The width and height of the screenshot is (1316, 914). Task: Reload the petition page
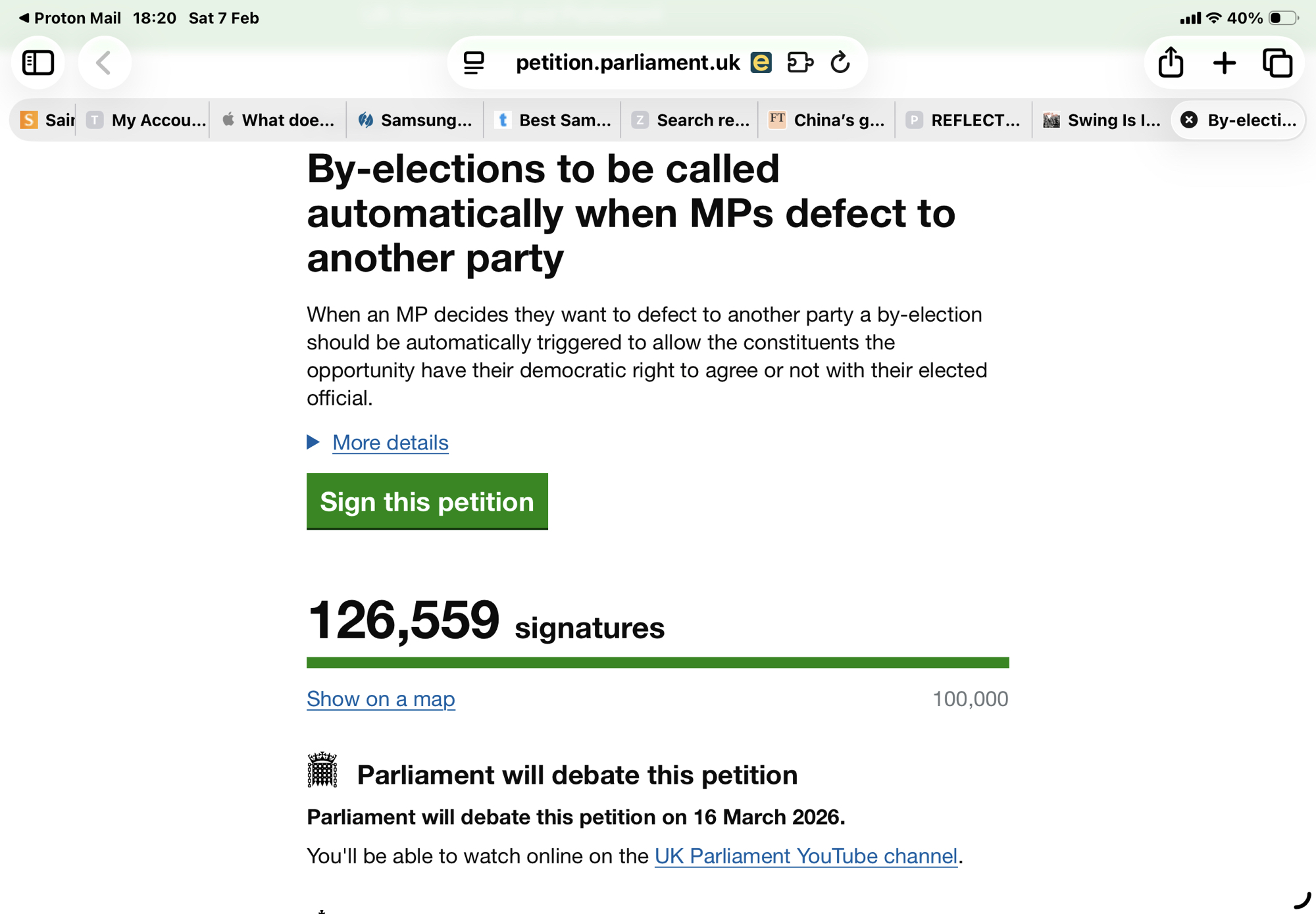click(x=840, y=63)
